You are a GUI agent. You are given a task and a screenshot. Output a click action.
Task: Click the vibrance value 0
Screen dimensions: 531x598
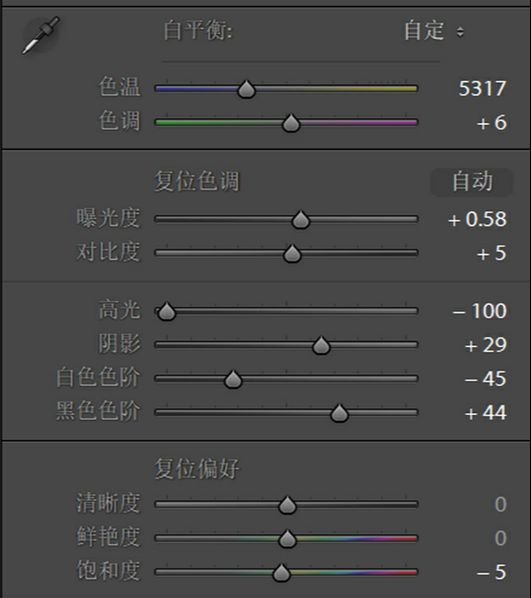[x=501, y=538]
